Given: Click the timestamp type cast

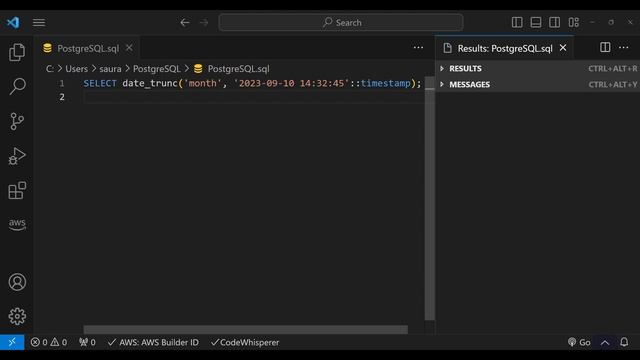Looking at the screenshot, I should point(385,83).
